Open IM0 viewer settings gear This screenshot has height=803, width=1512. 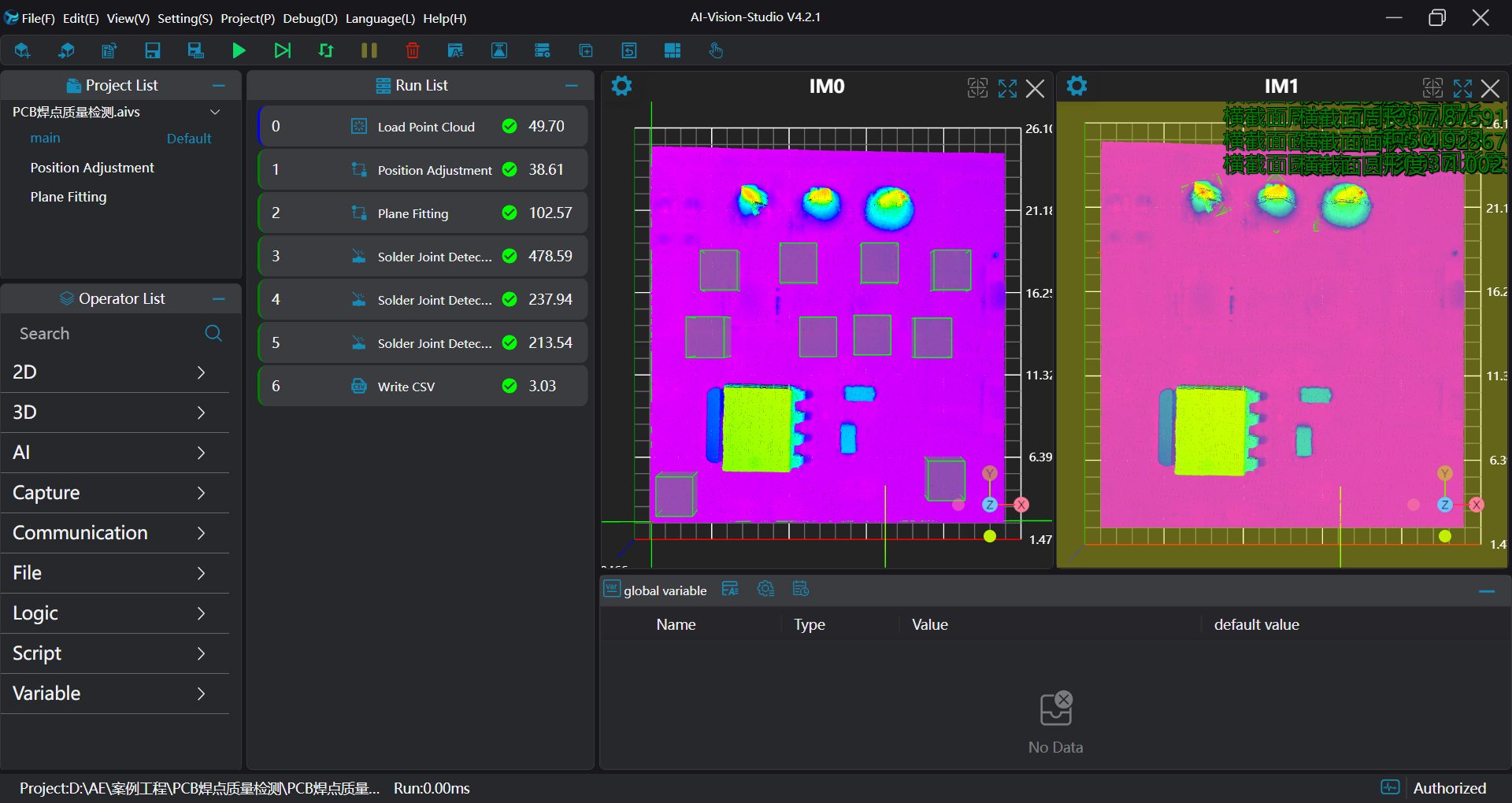click(x=621, y=87)
